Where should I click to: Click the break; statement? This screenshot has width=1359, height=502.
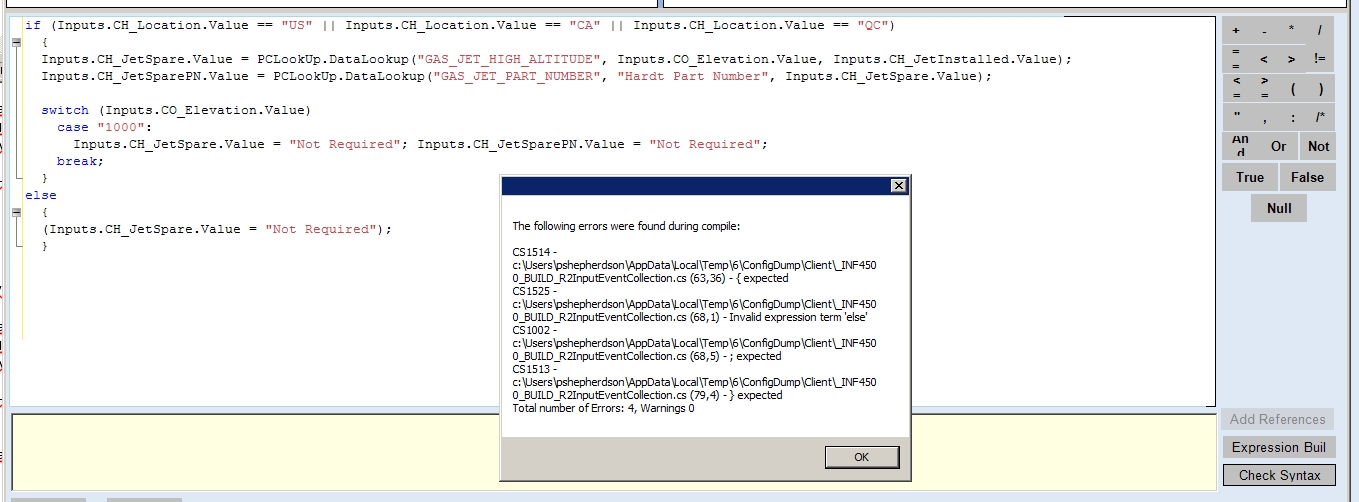click(x=81, y=161)
